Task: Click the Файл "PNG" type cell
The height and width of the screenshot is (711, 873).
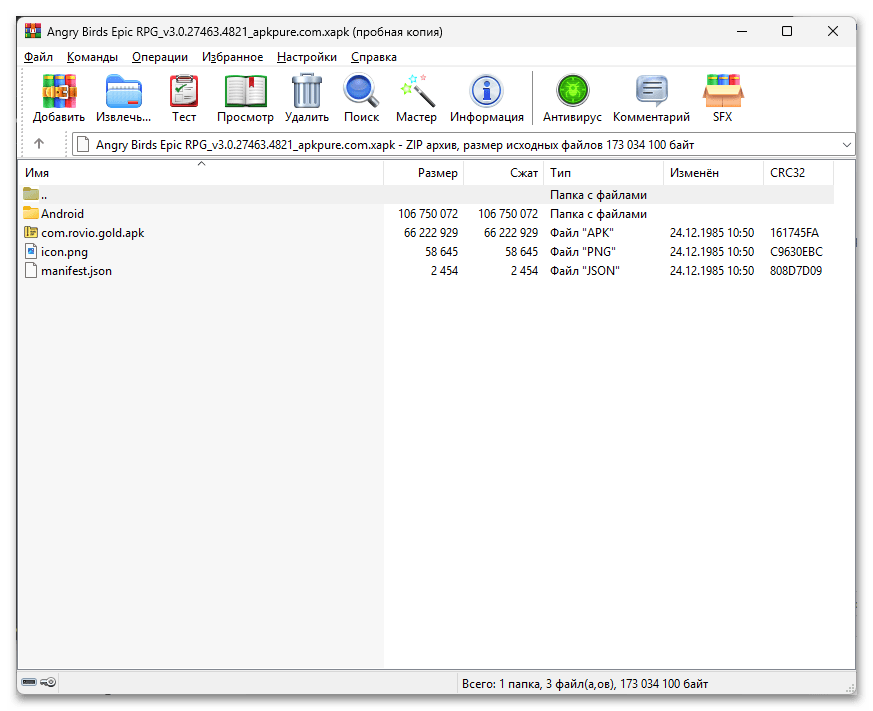Action: pos(583,252)
